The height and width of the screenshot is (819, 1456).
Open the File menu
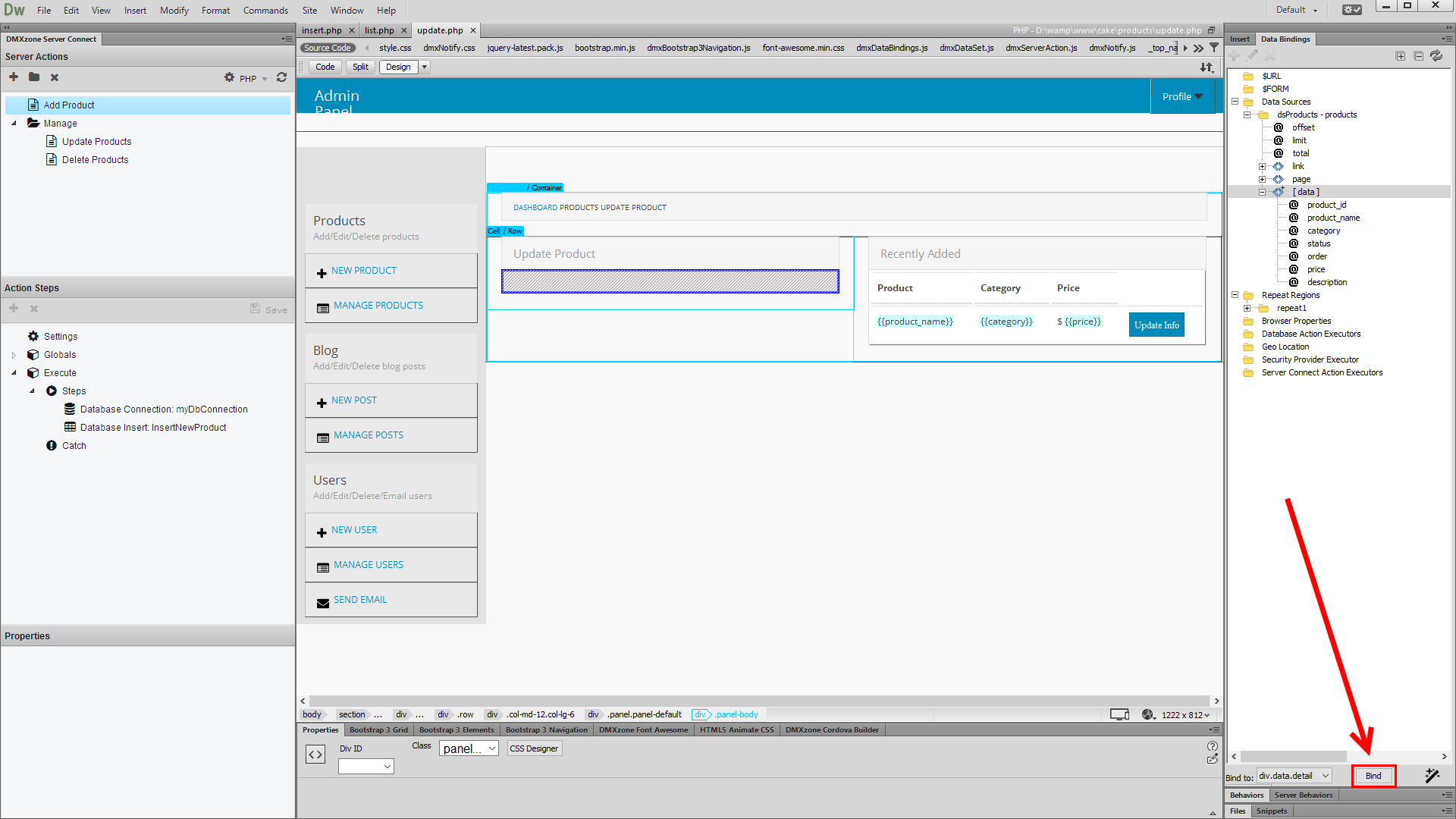point(44,11)
